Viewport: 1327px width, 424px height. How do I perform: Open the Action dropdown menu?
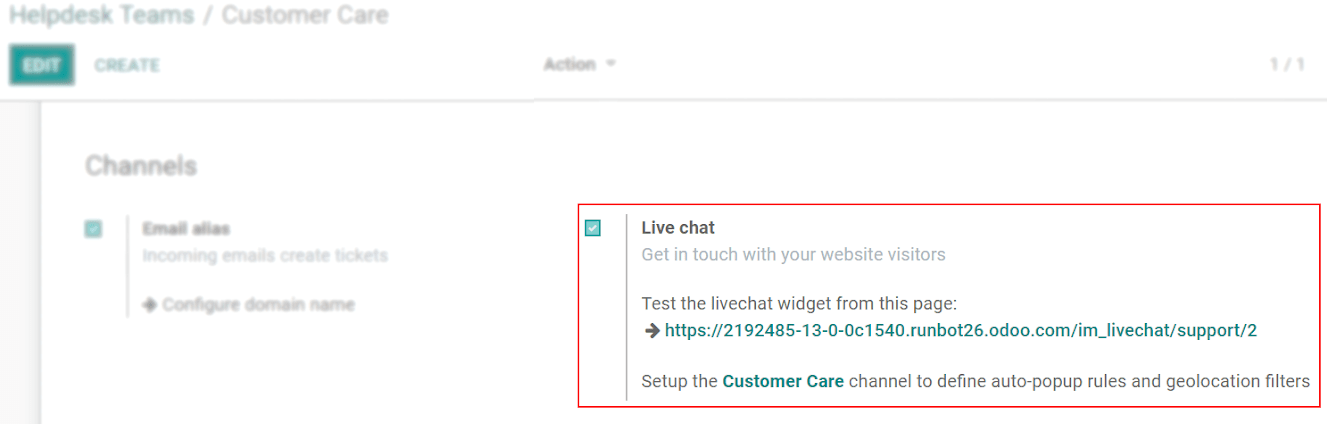[x=579, y=64]
